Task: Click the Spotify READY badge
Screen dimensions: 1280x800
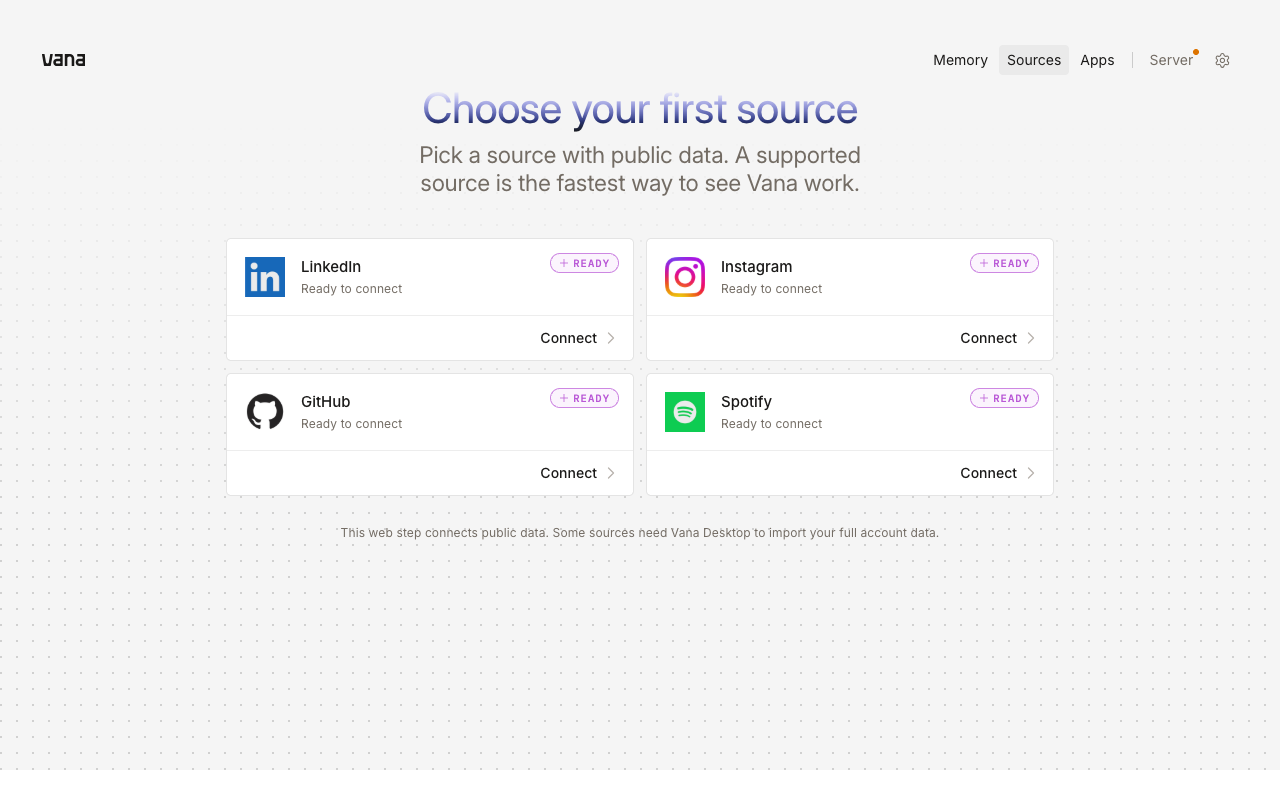Action: pos(1004,398)
